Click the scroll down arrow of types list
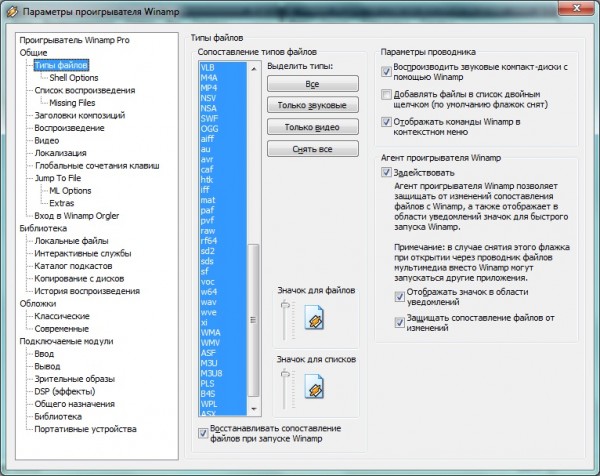This screenshot has width=600, height=476. [x=254, y=409]
